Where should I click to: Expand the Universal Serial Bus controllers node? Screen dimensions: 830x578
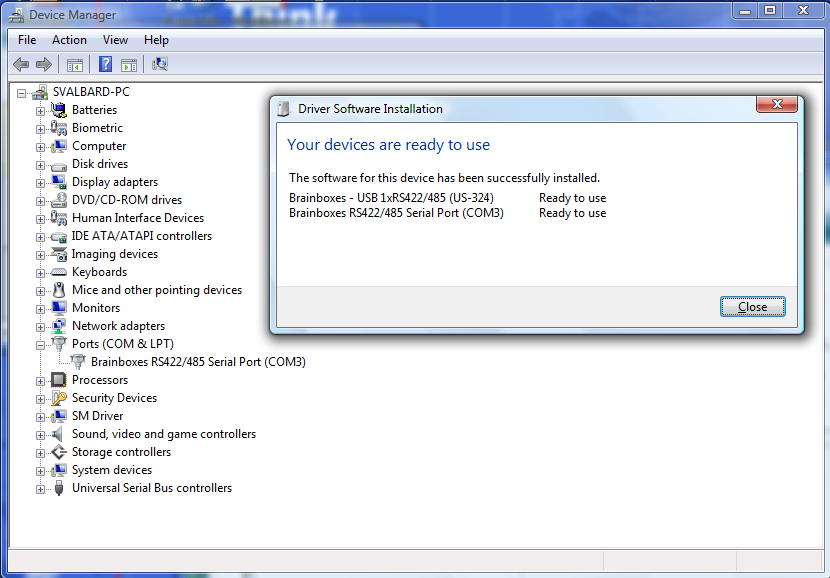pyautogui.click(x=41, y=488)
